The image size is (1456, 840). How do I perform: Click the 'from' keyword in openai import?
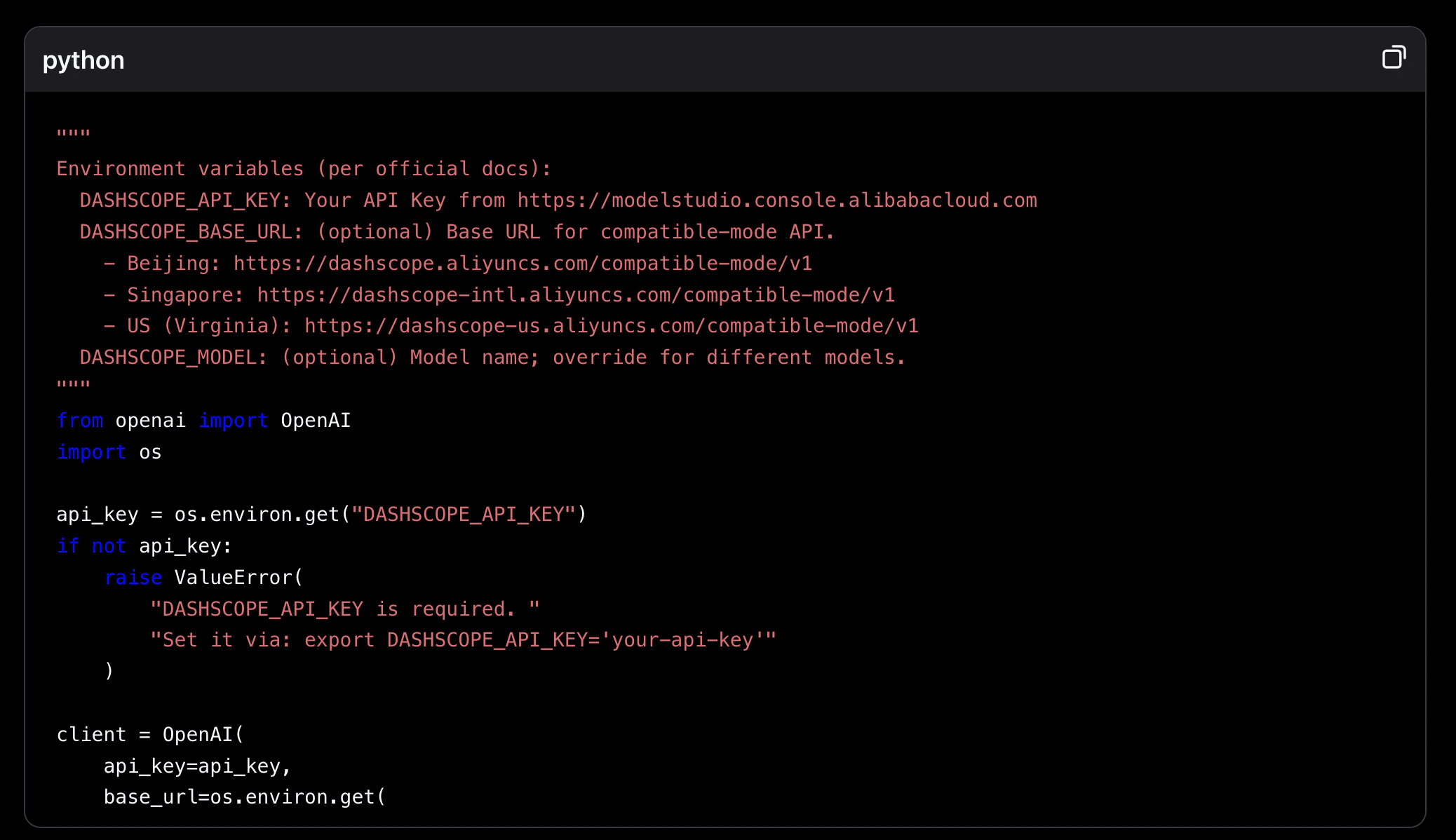coord(79,421)
